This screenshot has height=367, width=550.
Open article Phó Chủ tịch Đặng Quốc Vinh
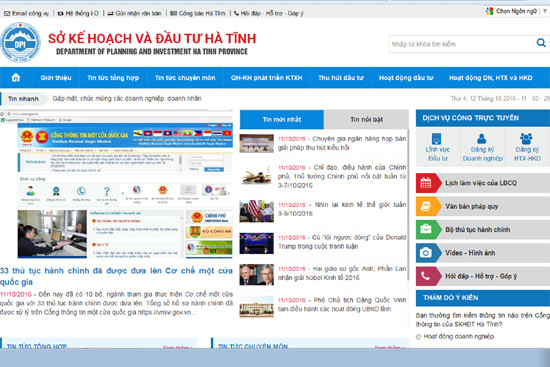pyautogui.click(x=342, y=304)
